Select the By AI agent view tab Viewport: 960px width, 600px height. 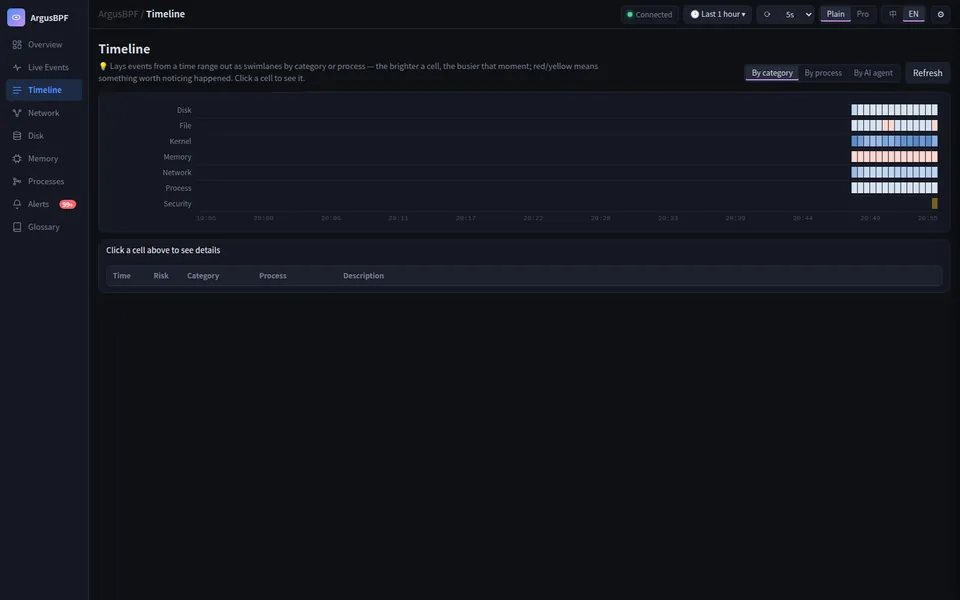[x=873, y=73]
